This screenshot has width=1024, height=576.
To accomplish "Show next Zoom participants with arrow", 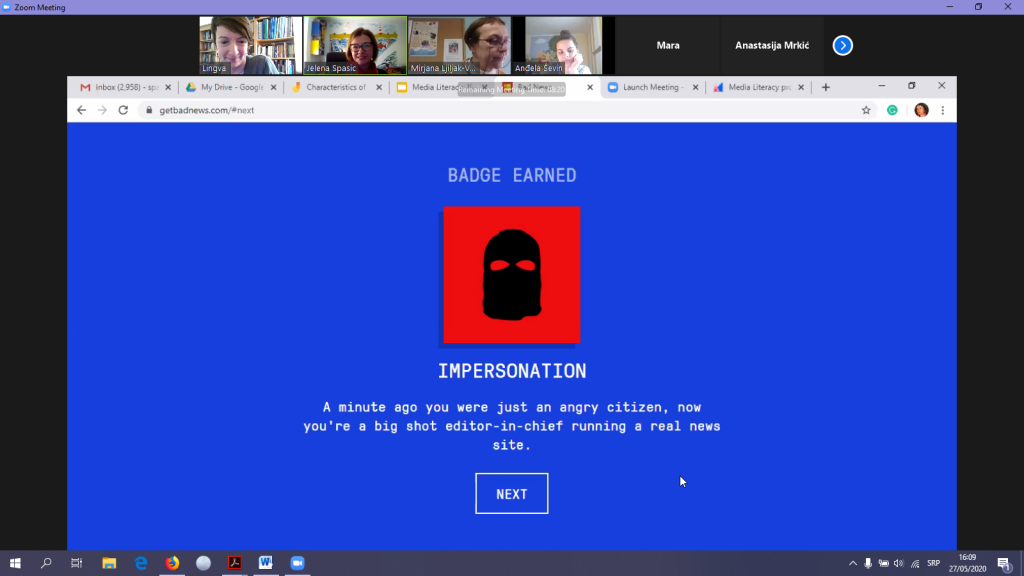I will coord(842,45).
